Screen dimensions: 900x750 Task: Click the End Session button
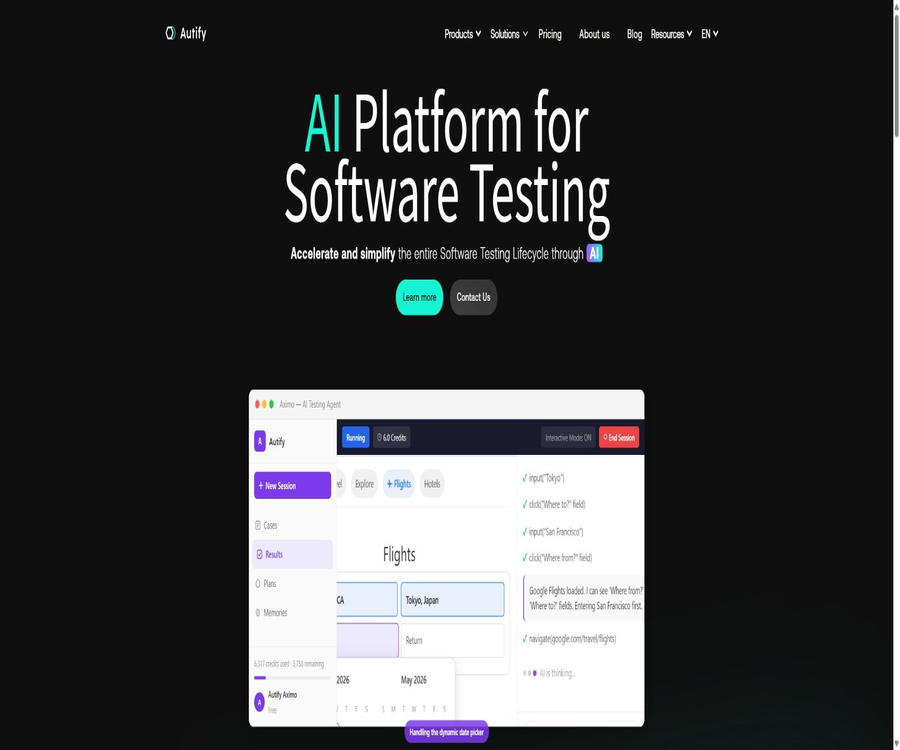(x=619, y=437)
